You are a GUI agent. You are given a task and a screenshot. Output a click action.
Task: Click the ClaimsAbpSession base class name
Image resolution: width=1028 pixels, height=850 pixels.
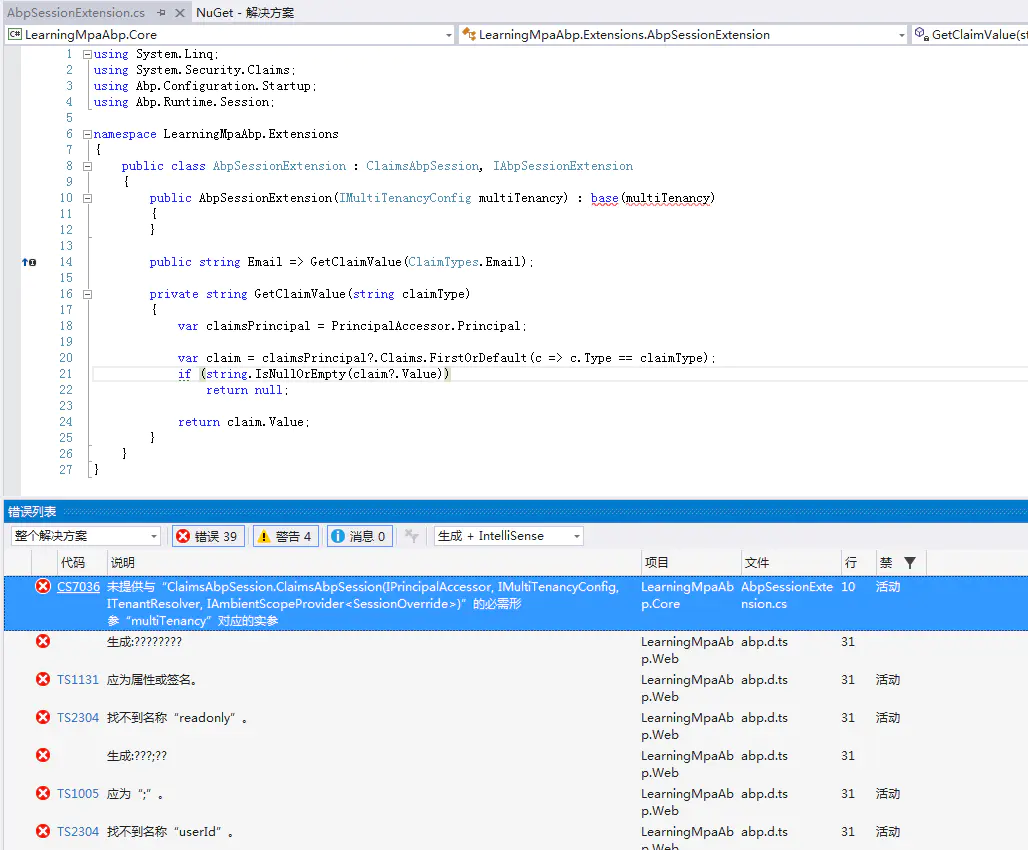click(422, 166)
